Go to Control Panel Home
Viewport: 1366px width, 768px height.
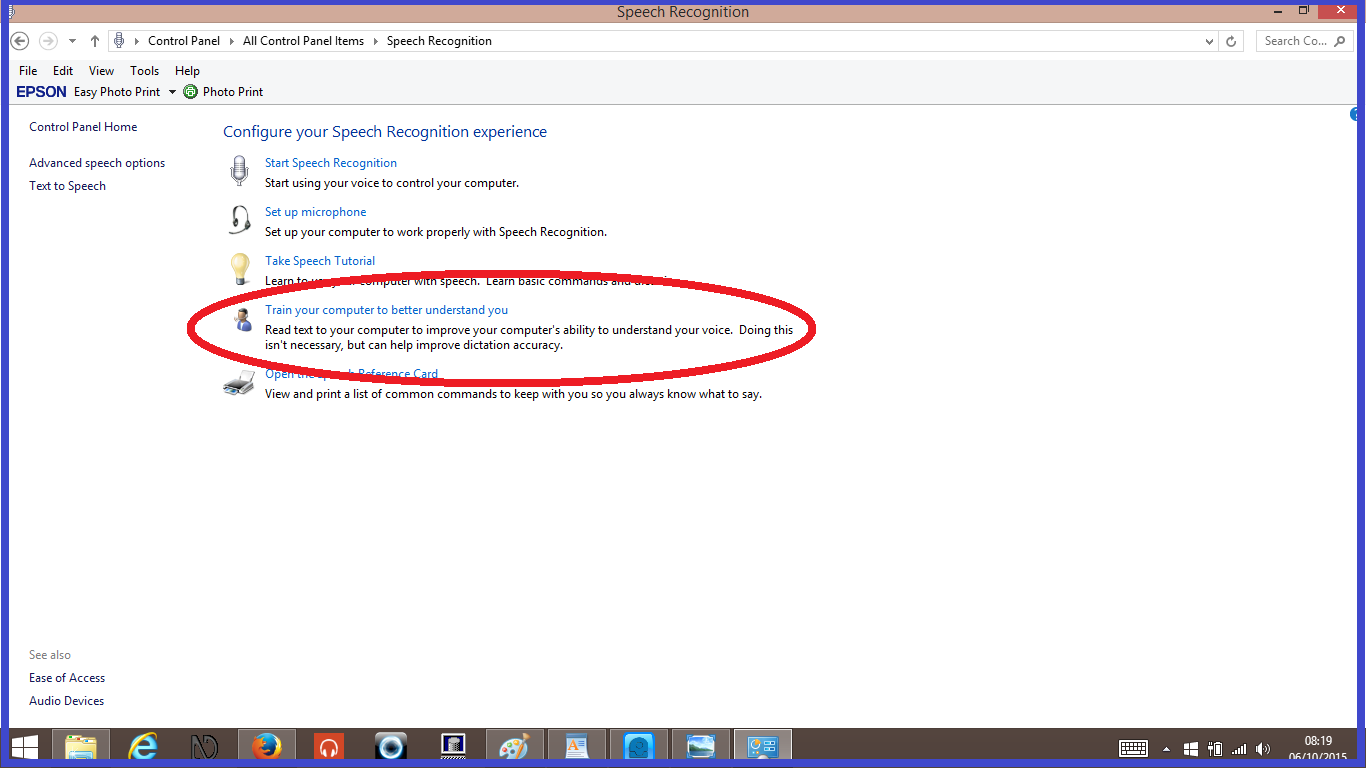[83, 127]
